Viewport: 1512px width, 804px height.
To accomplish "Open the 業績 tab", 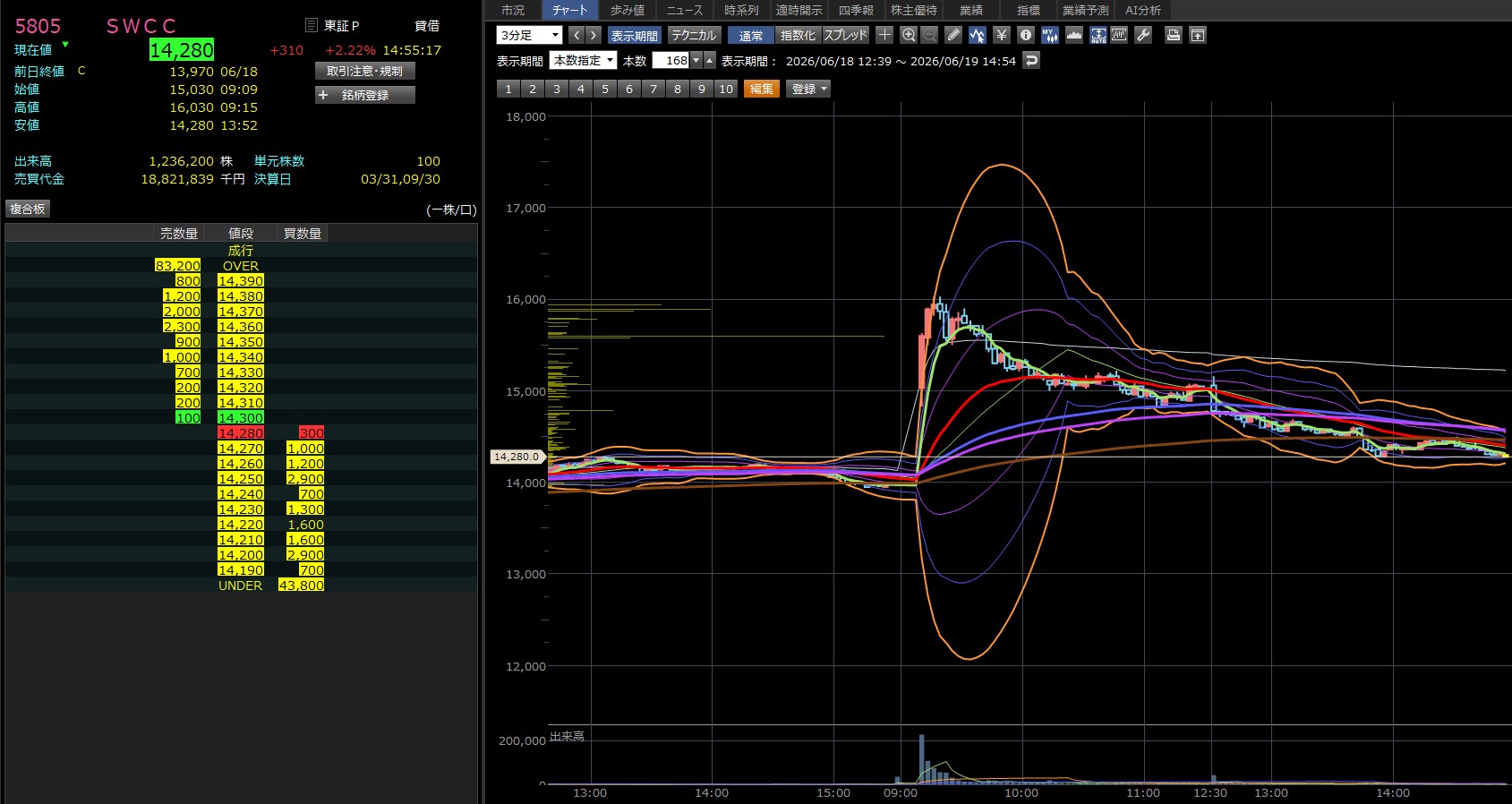I will click(x=971, y=10).
